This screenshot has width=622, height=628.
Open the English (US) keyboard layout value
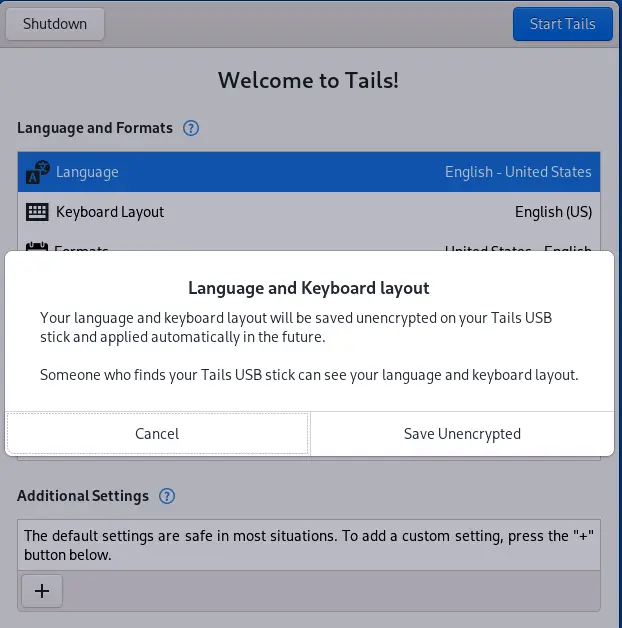(553, 212)
